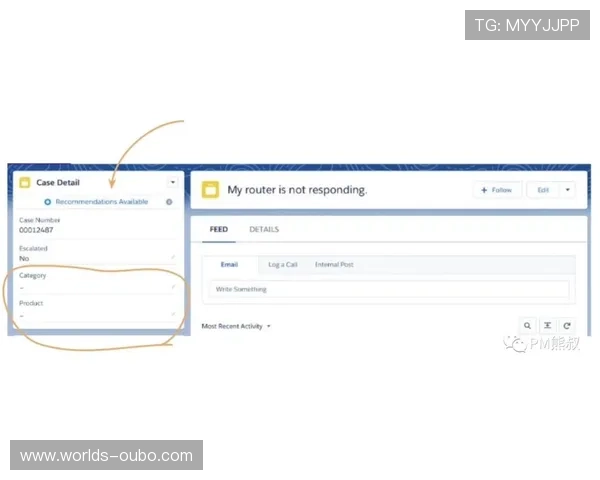Dismiss the Recommendations Available banner
The image size is (600, 480).
coord(169,202)
